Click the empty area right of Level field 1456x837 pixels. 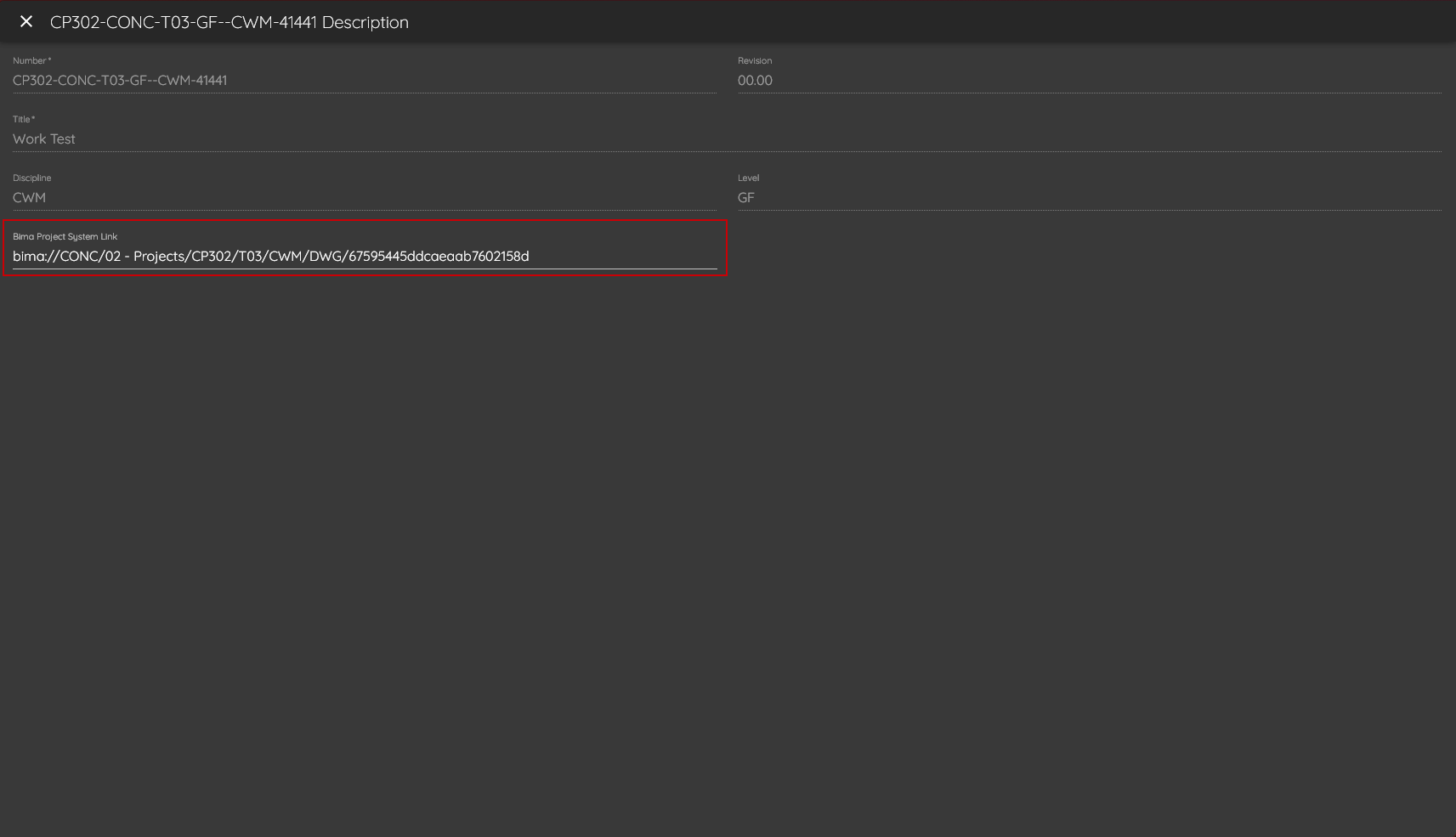[x=1190, y=196]
